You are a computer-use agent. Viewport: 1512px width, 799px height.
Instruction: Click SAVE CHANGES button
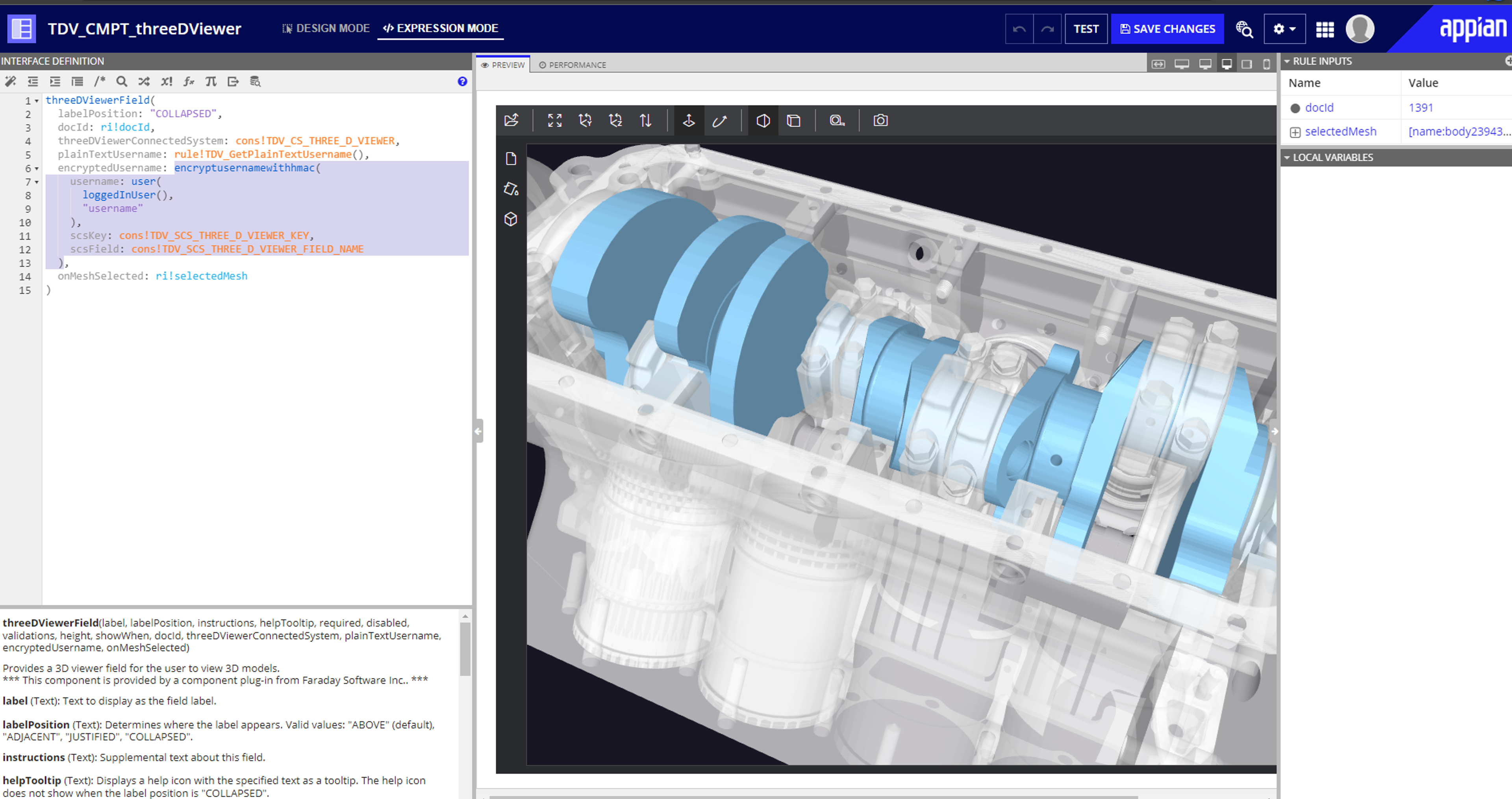(x=1167, y=29)
